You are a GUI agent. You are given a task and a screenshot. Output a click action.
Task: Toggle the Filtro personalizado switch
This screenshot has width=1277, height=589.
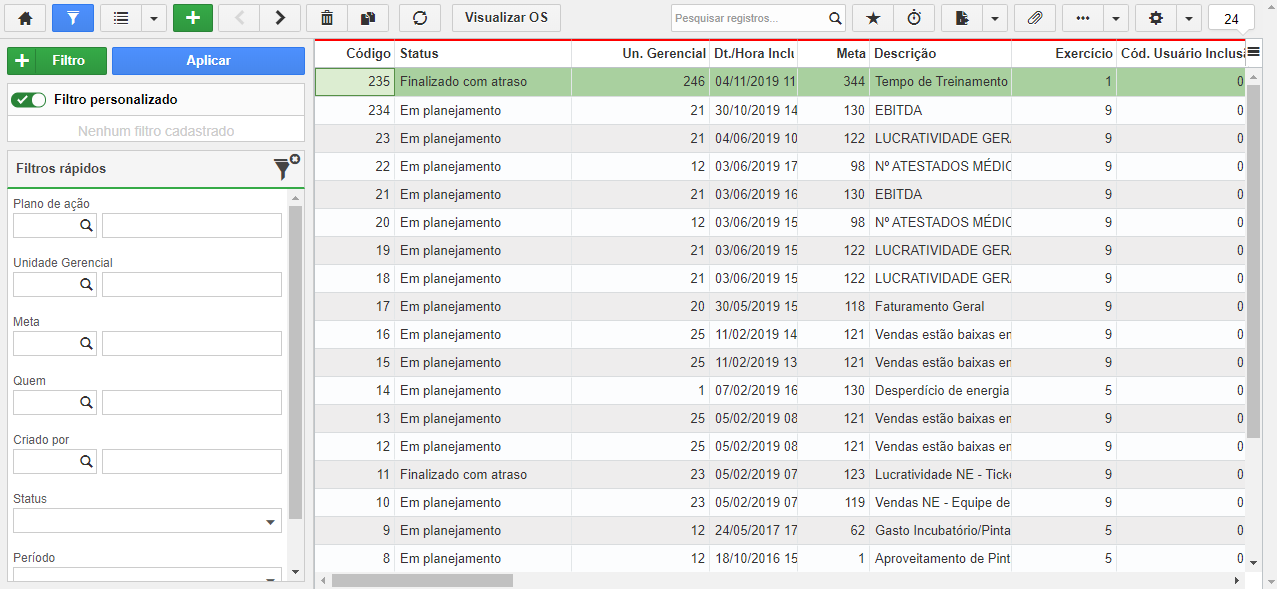(30, 100)
